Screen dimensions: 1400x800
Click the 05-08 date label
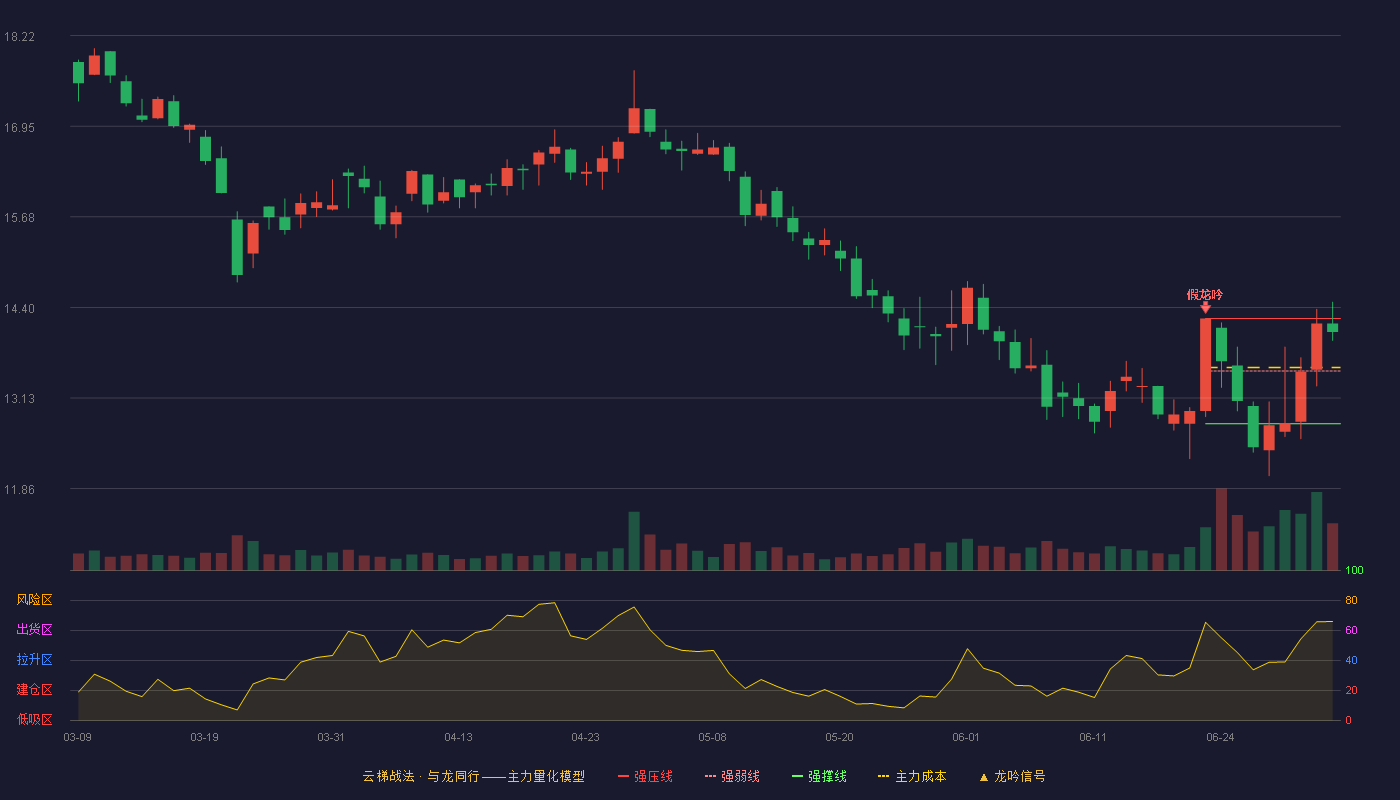[x=712, y=737]
